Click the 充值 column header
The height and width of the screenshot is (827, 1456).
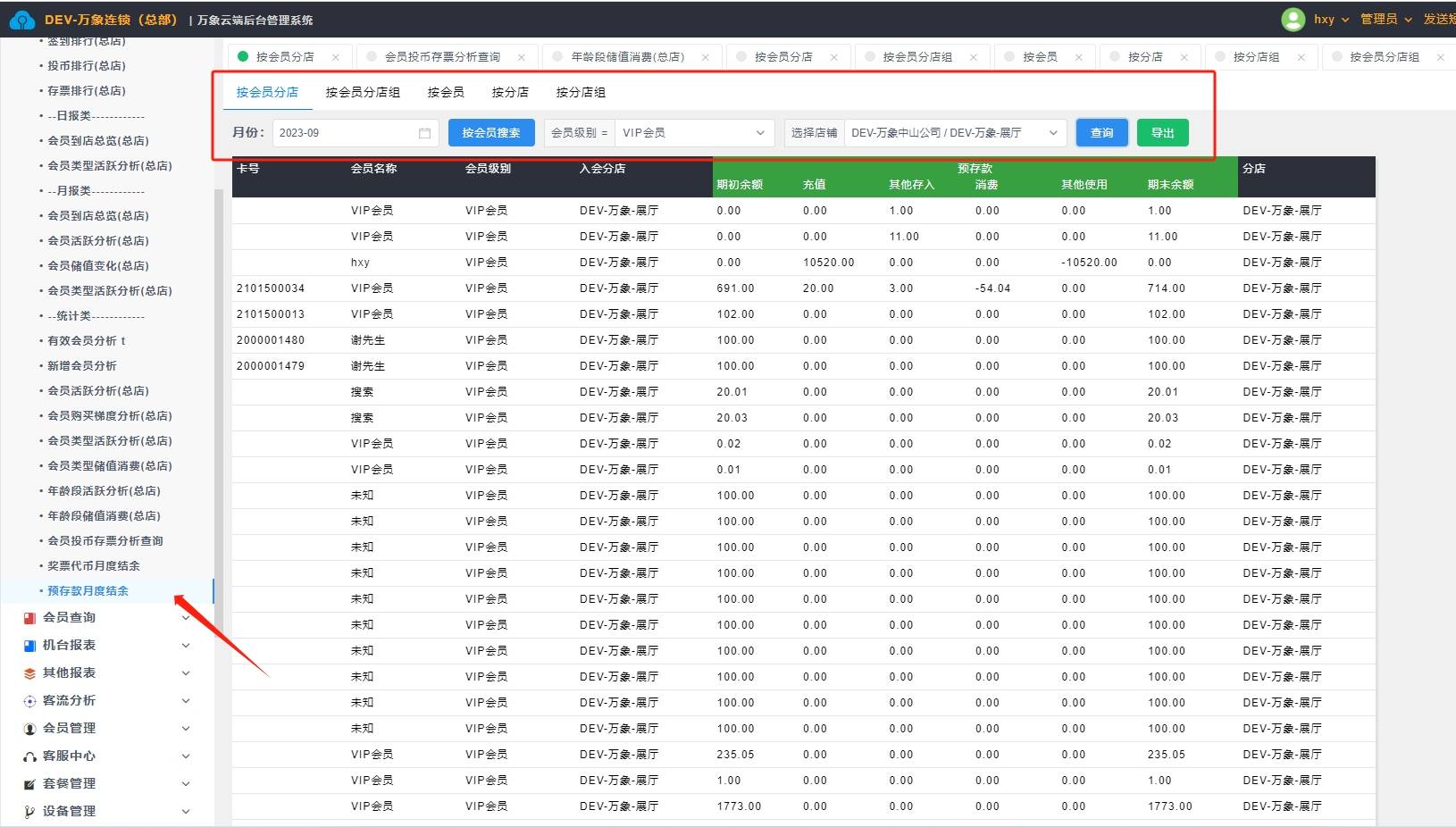(814, 185)
